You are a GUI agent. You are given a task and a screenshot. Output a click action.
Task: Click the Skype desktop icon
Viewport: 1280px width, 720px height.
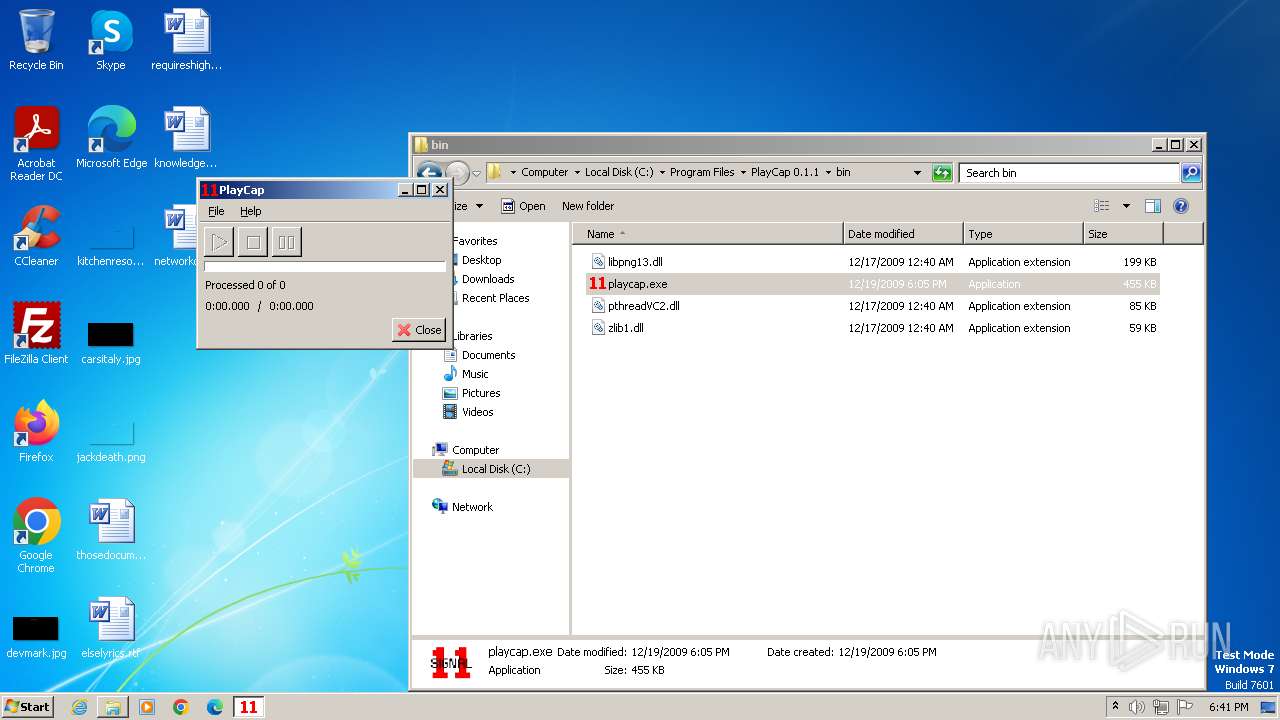[x=111, y=40]
